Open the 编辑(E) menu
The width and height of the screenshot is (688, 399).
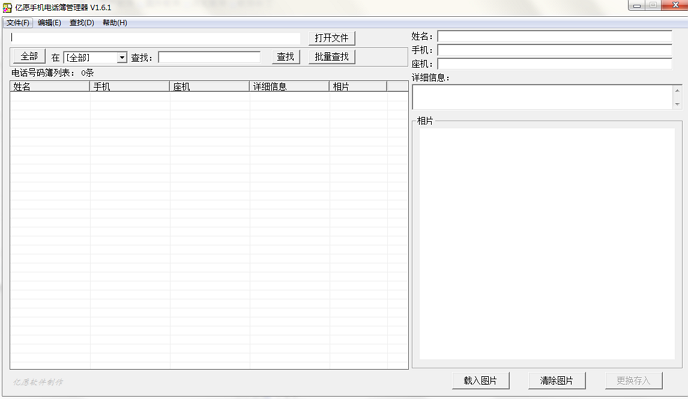tap(49, 22)
